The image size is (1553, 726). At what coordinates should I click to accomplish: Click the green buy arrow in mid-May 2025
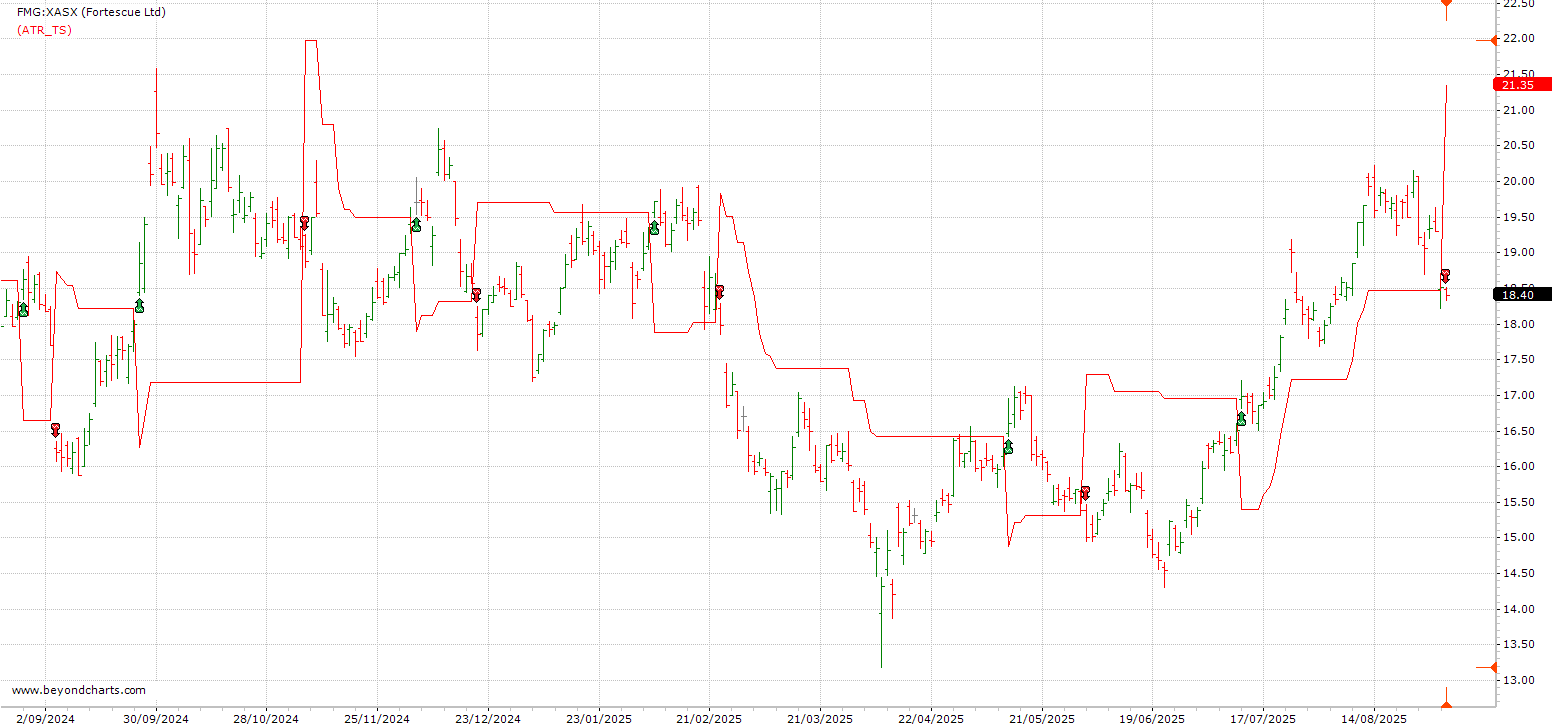coord(1008,447)
